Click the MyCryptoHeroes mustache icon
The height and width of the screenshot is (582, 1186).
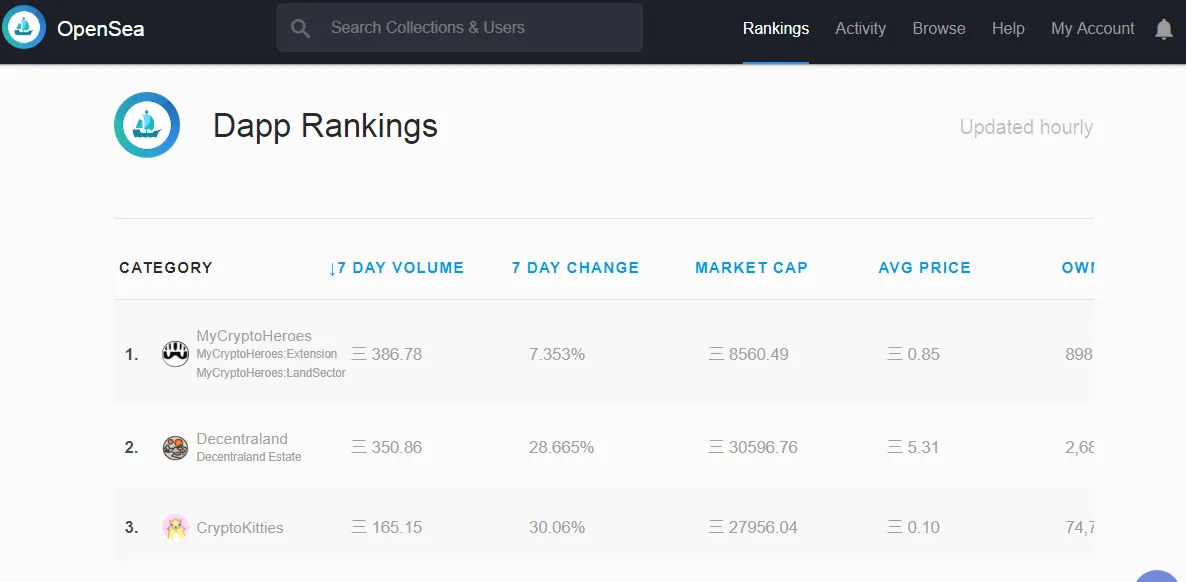tap(175, 353)
